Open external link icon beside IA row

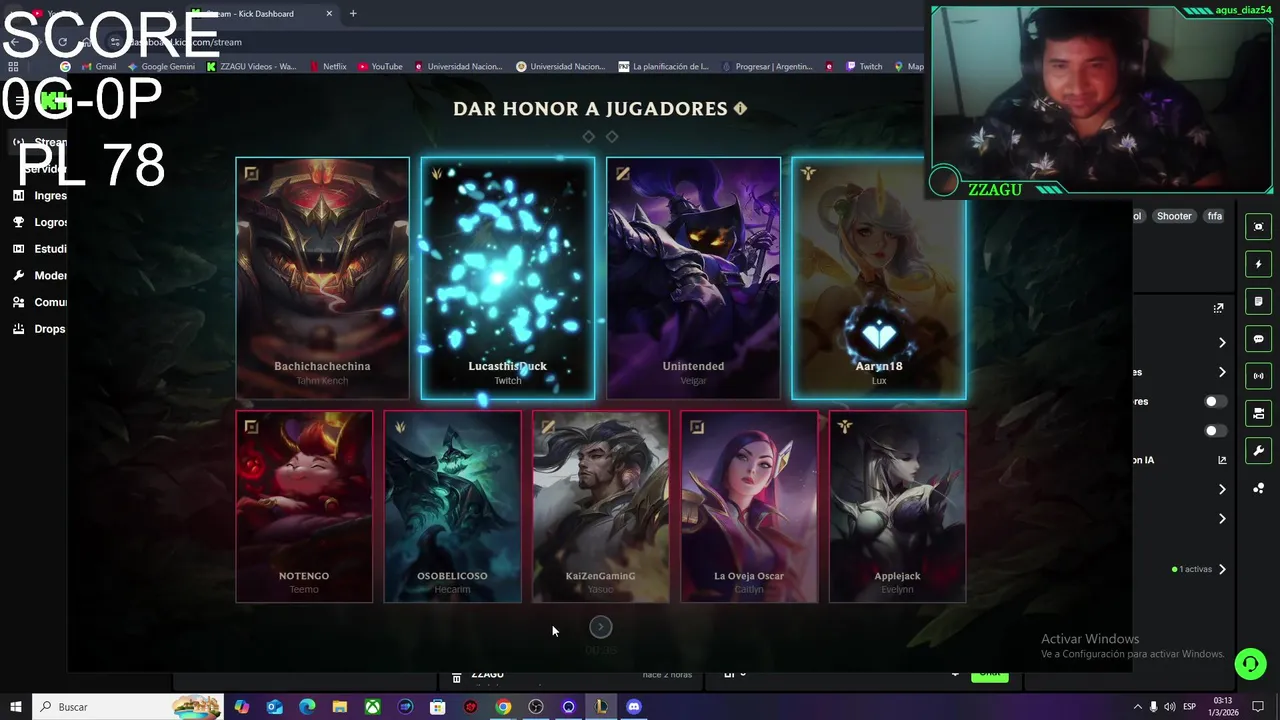point(1222,460)
